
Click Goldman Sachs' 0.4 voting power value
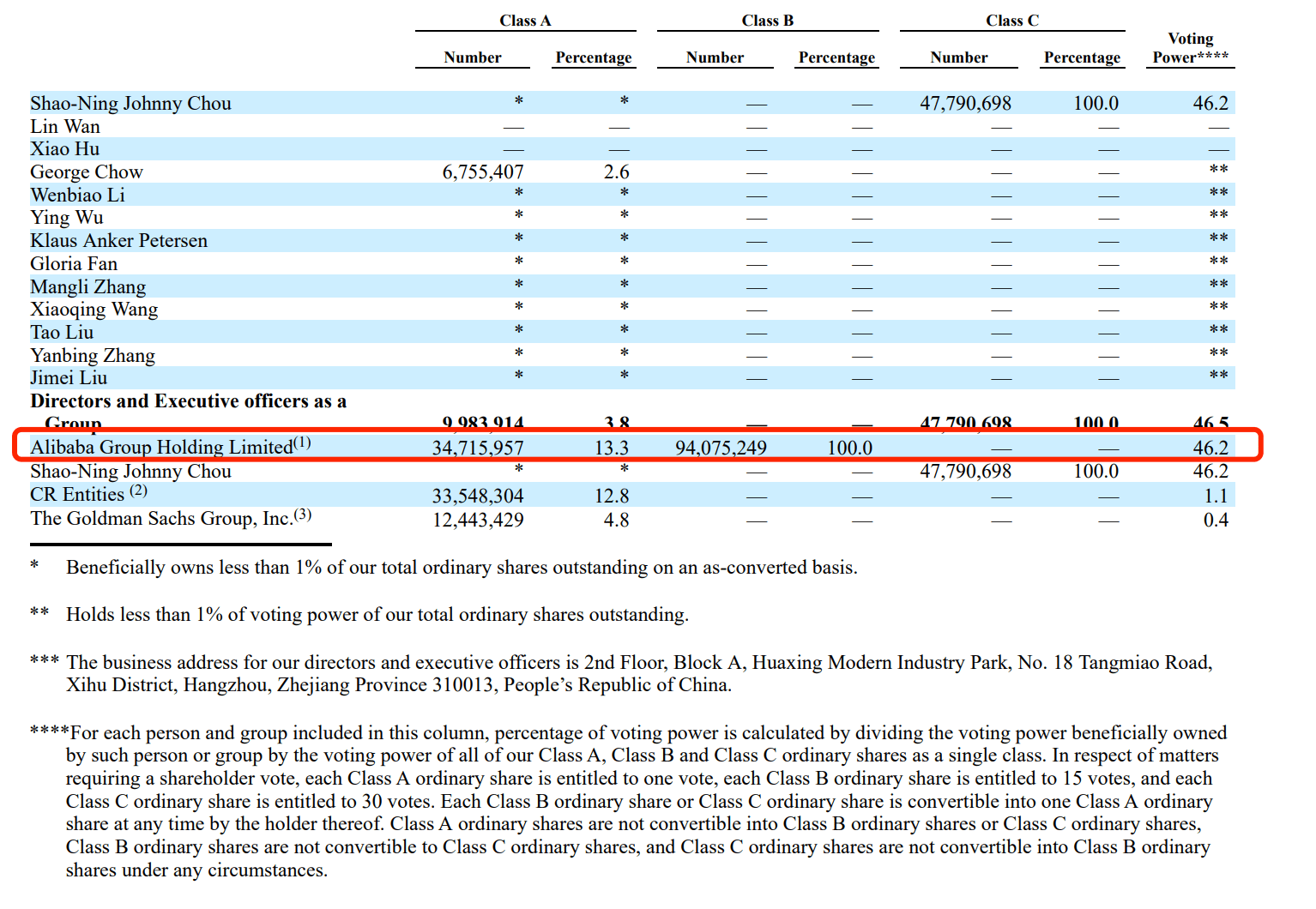point(1215,520)
